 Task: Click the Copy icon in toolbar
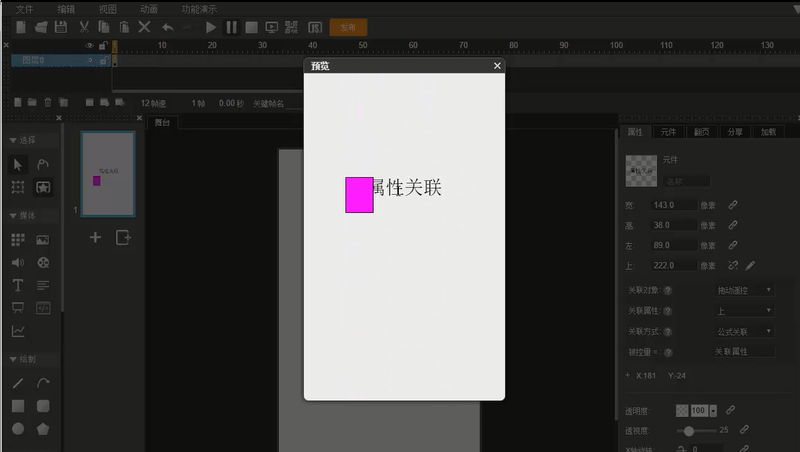(x=104, y=27)
